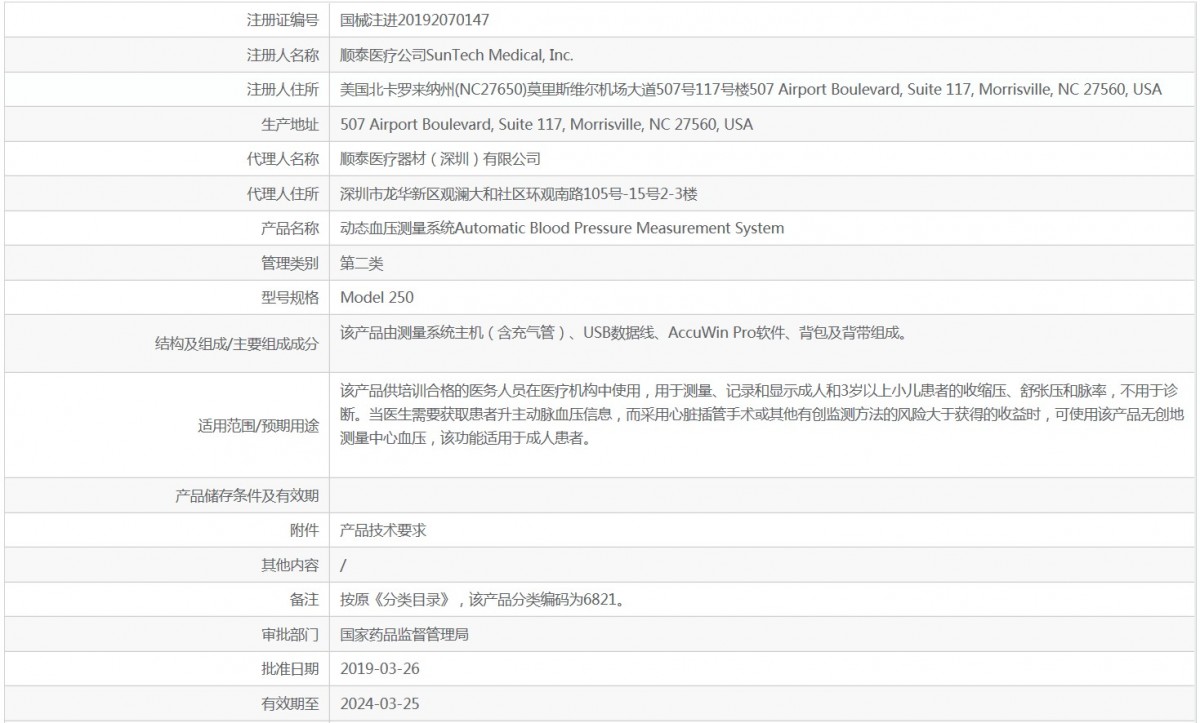Select expiry date 2024-03-25
The height and width of the screenshot is (723, 1200).
tap(380, 704)
